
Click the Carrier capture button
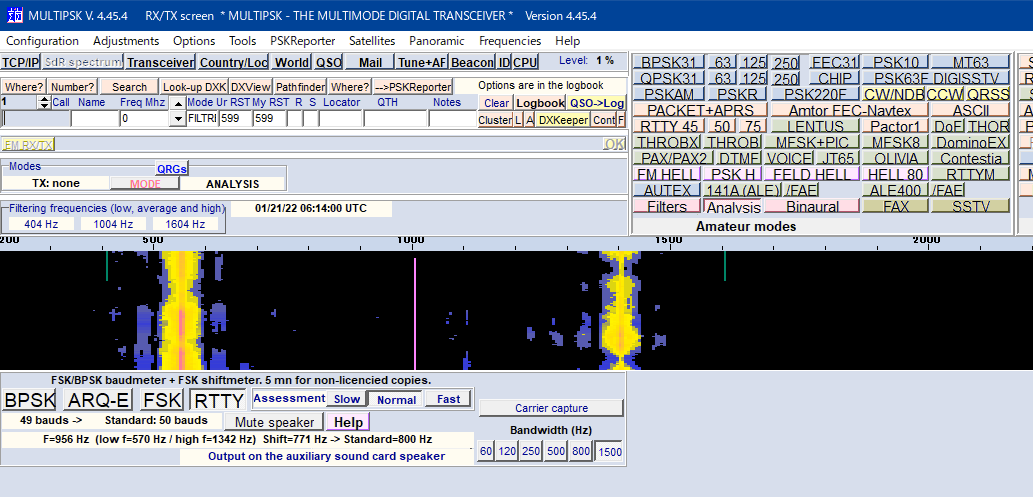click(551, 408)
